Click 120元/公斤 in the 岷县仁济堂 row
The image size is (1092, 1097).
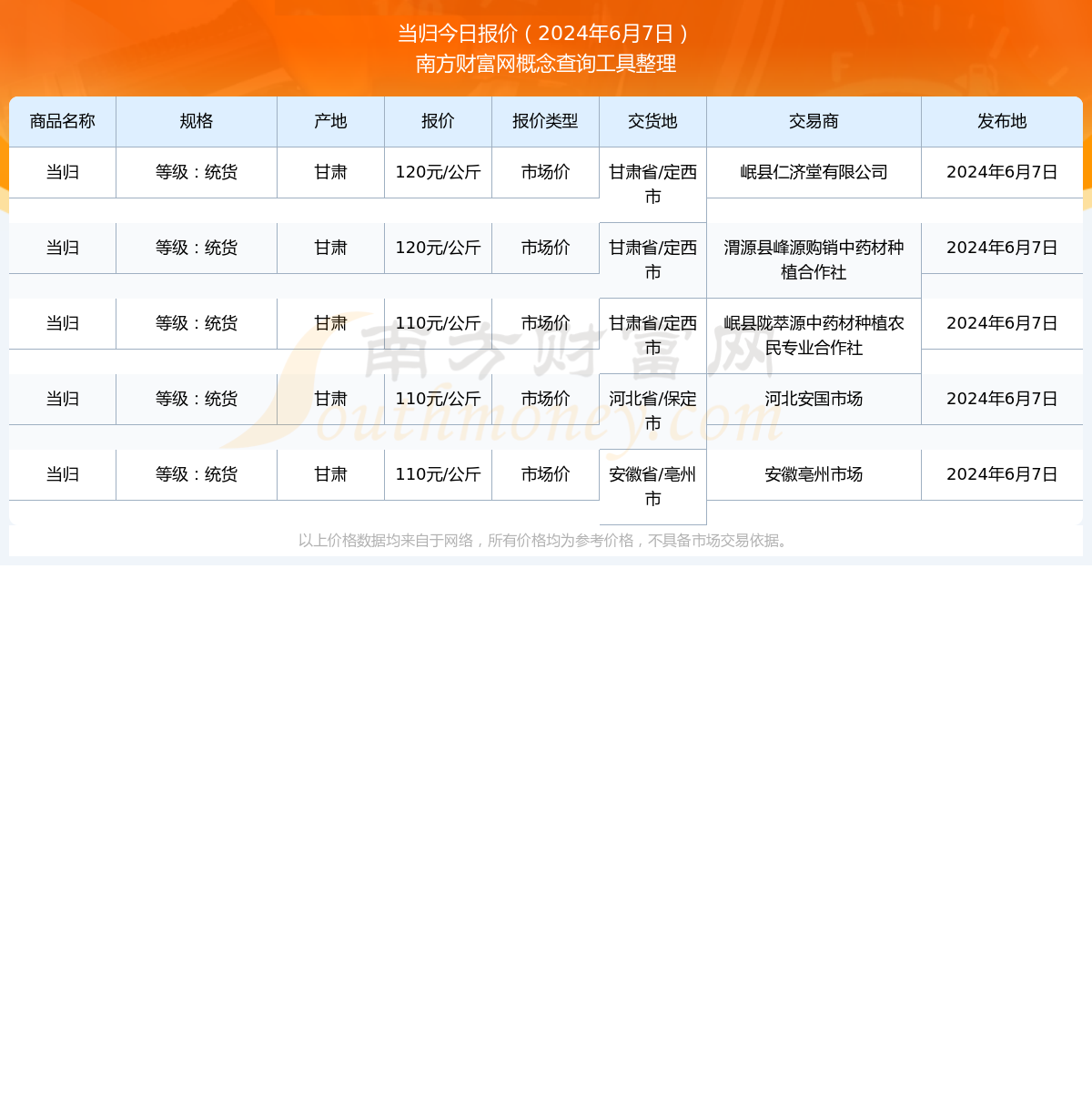[438, 172]
